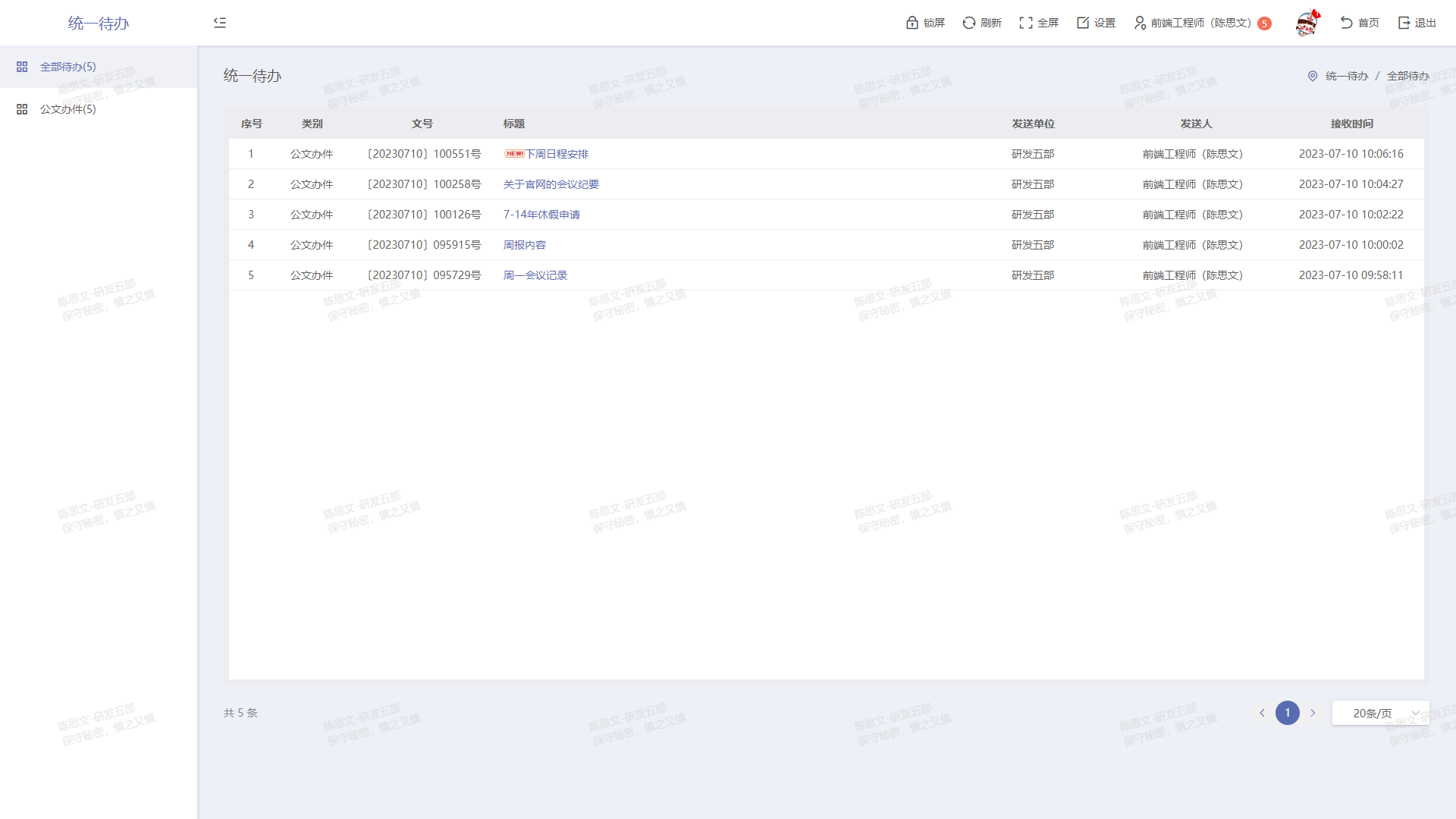Enter fullscreen with the 全屏 icon
This screenshot has height=819, width=1456.
(1026, 23)
